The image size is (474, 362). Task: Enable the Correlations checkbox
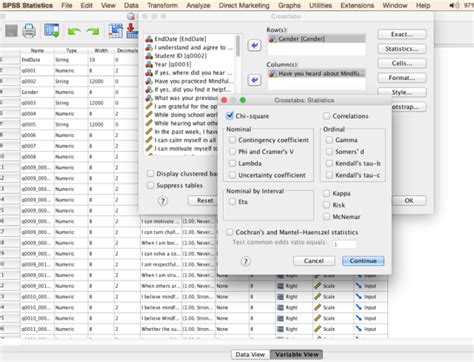pos(327,116)
